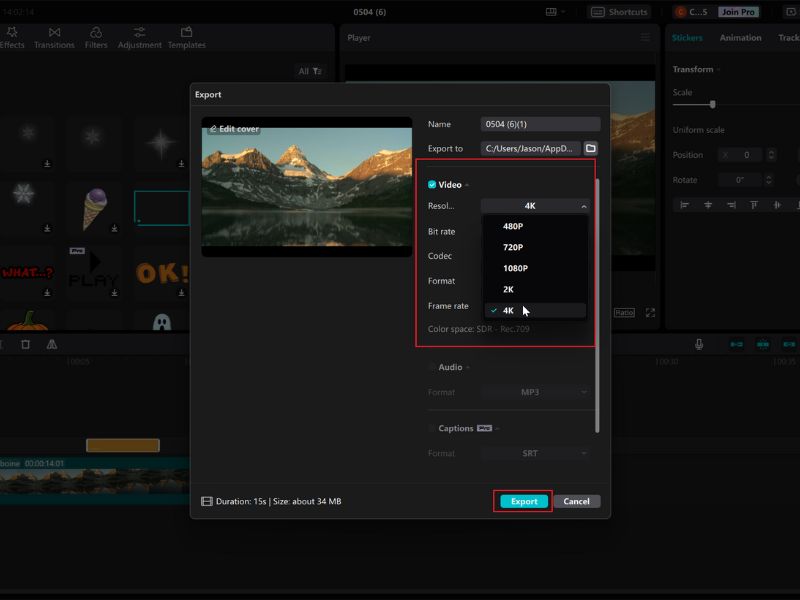The height and width of the screenshot is (600, 800).
Task: Click the microphone record icon
Action: pos(699,344)
